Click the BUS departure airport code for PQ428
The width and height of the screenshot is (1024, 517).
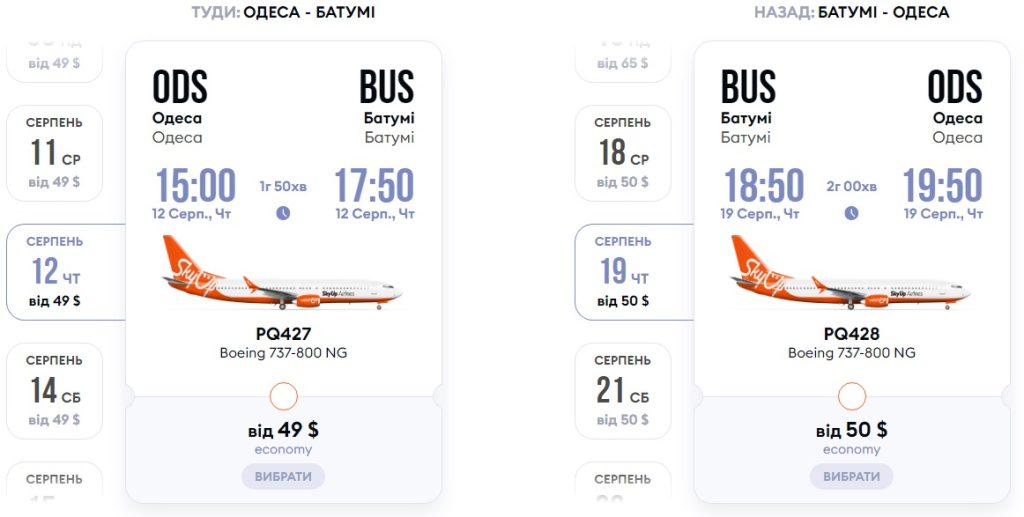[748, 88]
